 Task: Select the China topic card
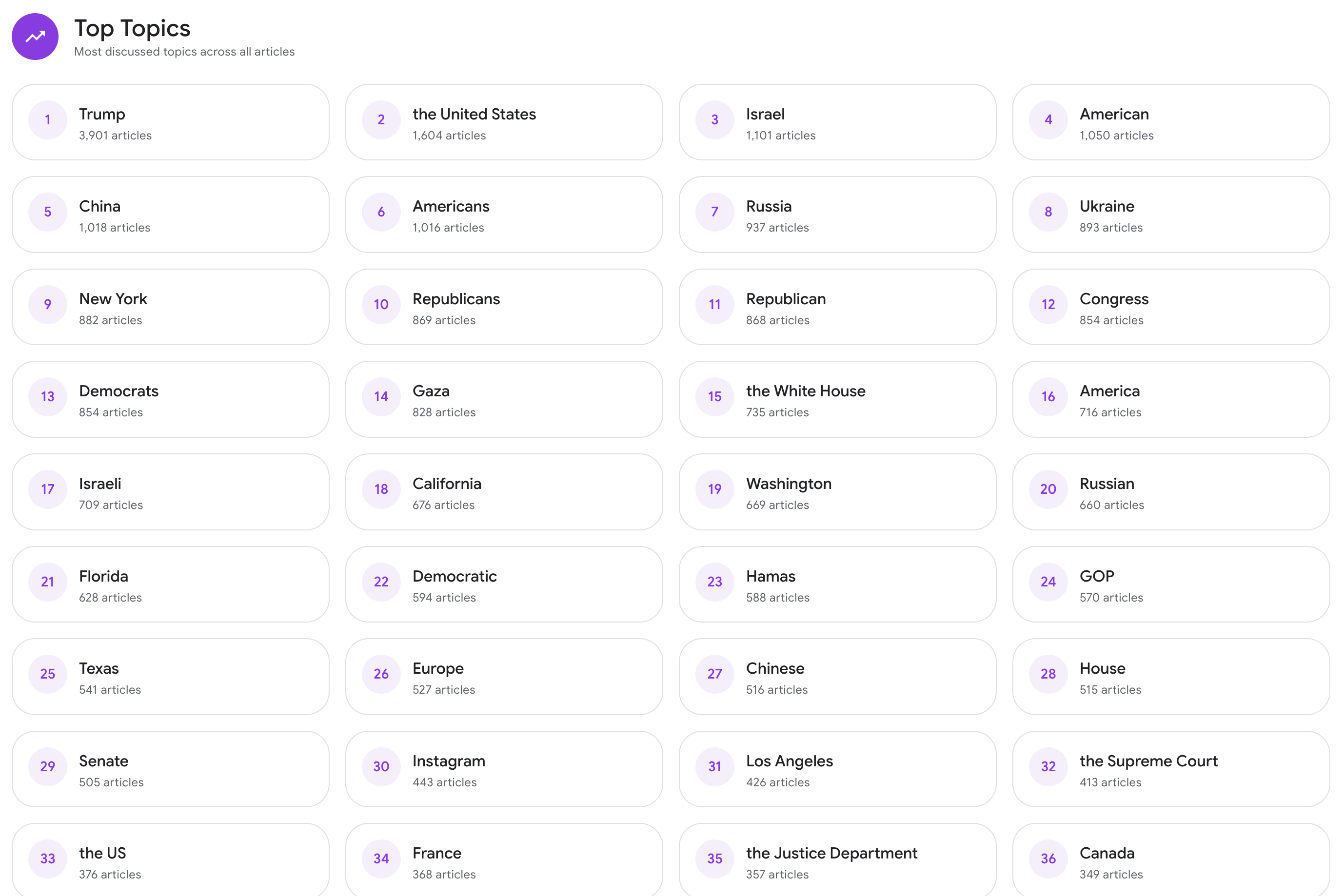170,215
